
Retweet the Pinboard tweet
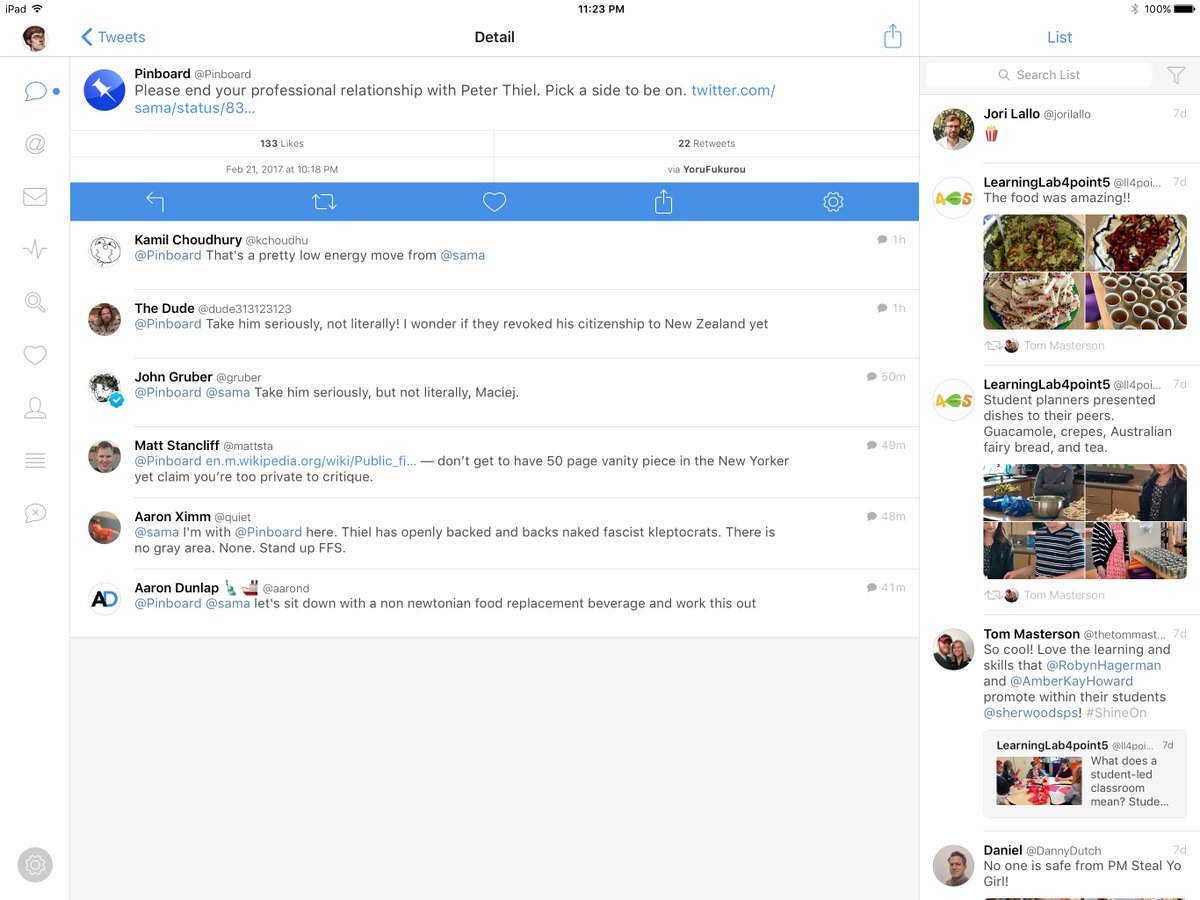coord(324,202)
